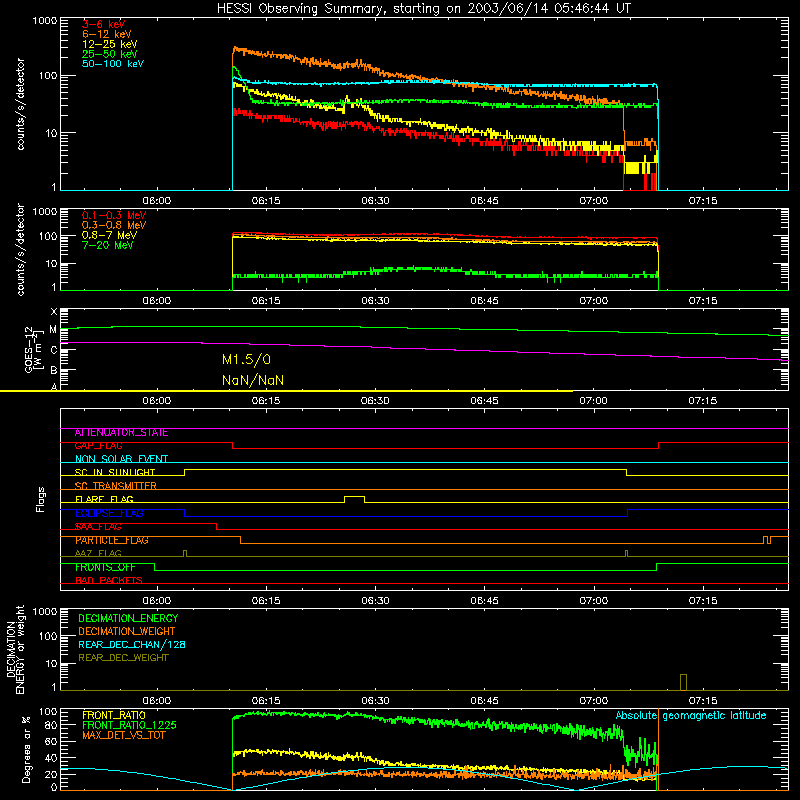This screenshot has height=800, width=800.
Task: Select the FLARE_FLAG label
Action: [x=104, y=499]
